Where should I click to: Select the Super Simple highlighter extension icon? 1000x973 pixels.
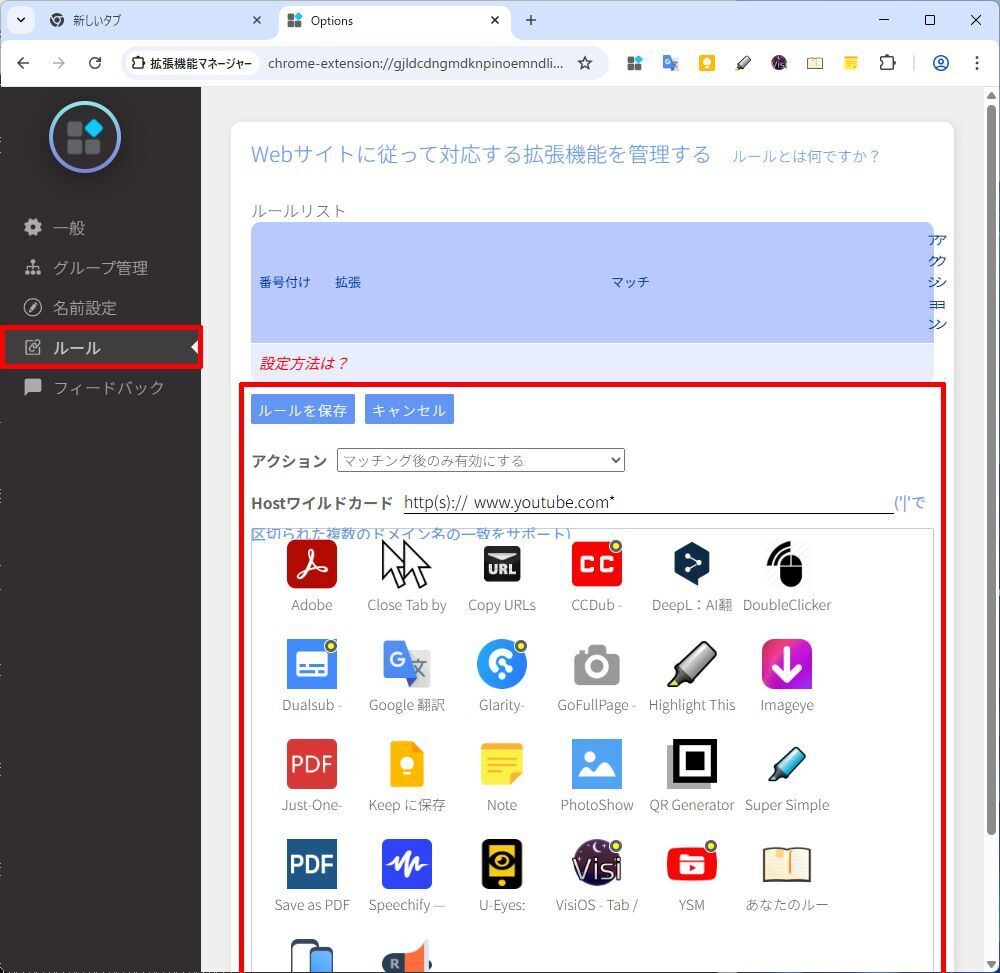click(786, 764)
